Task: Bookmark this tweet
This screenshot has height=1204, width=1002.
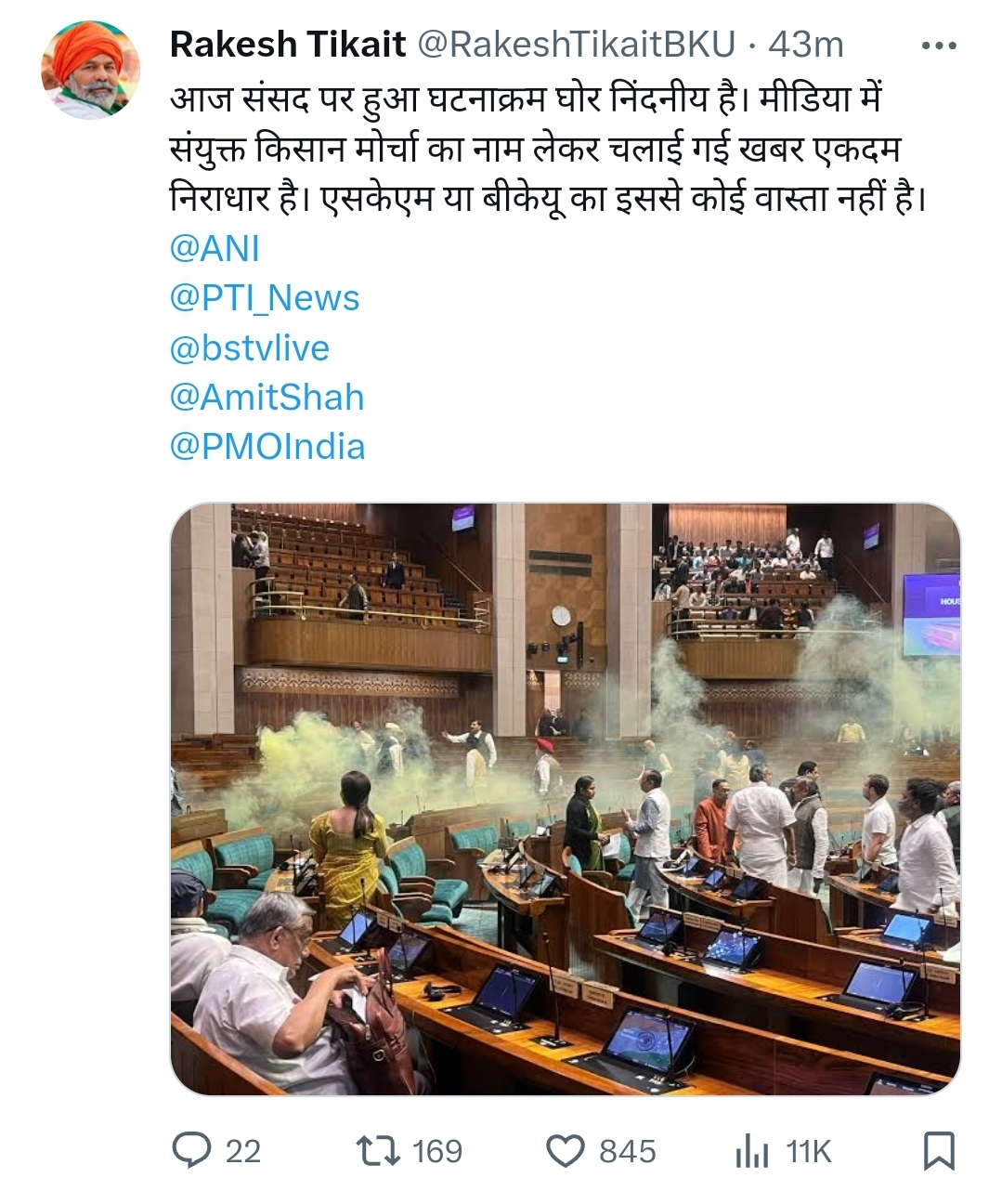Action: coord(939,1150)
